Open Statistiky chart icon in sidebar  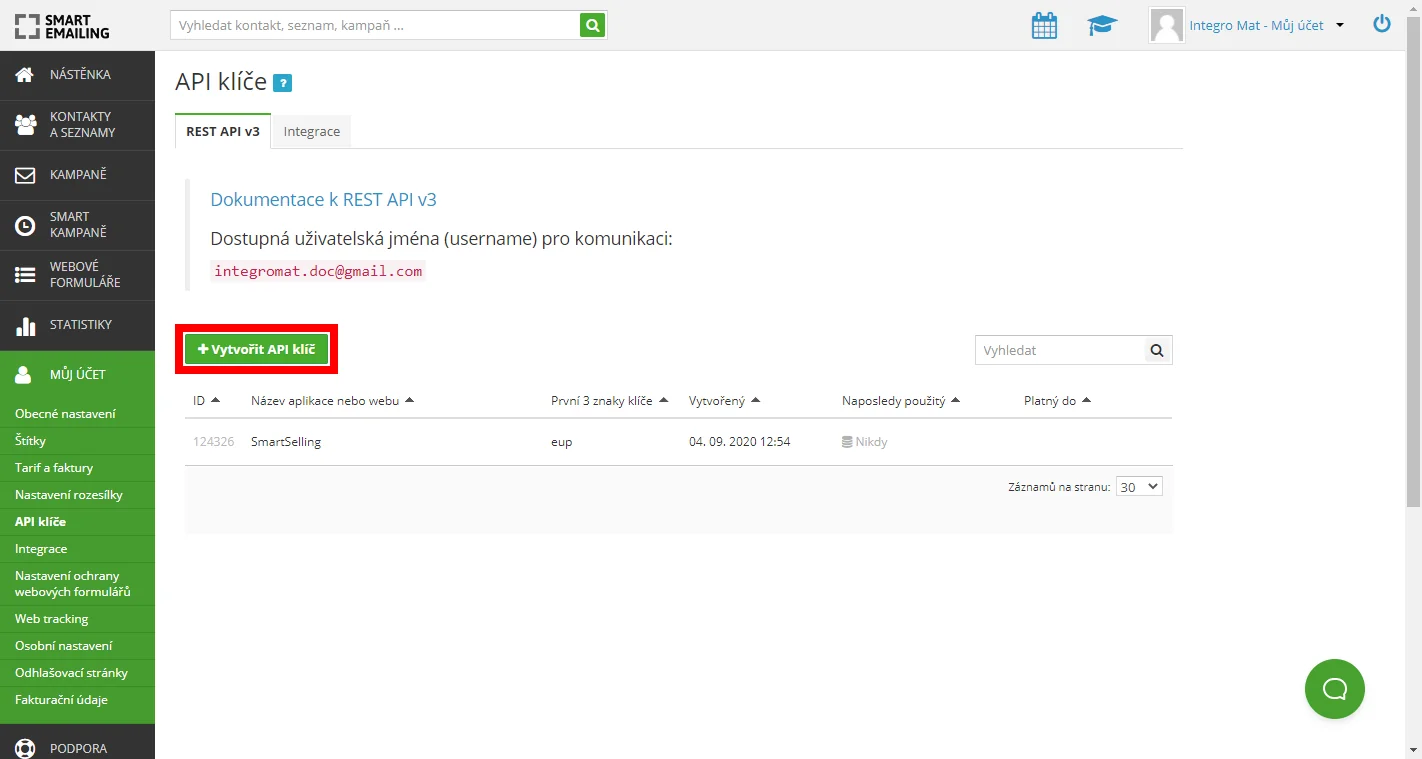click(x=25, y=325)
